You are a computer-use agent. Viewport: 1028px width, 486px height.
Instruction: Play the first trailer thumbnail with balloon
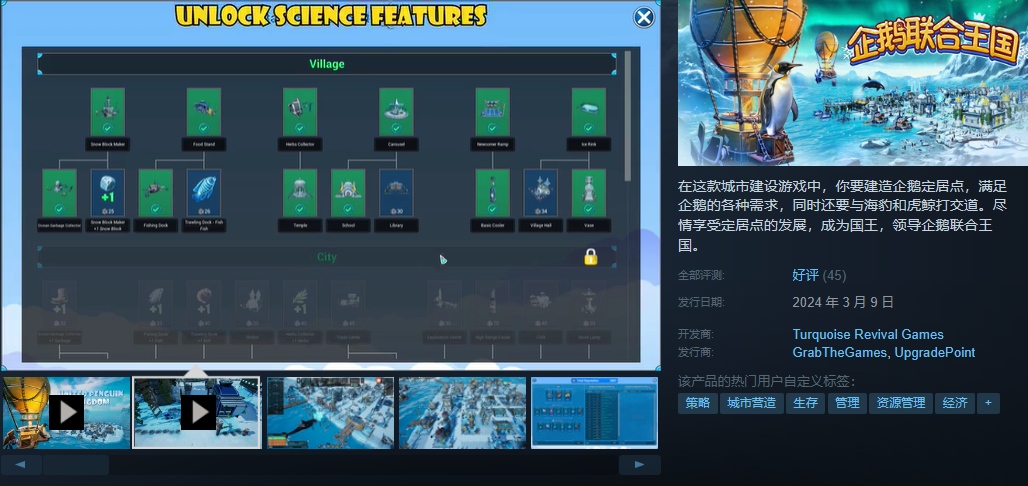66,413
